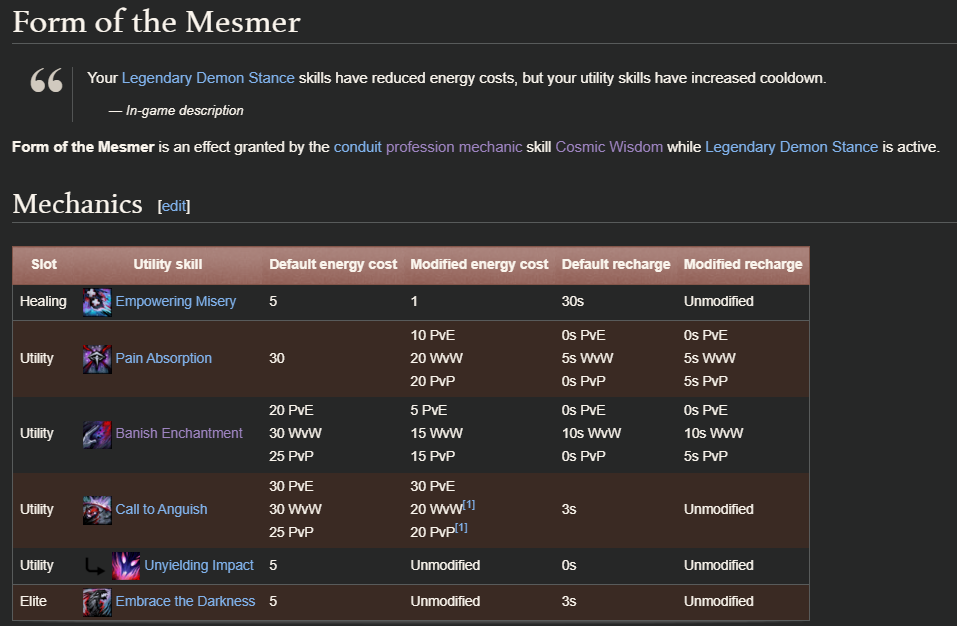Click the Unyielding Impact skill icon
The image size is (957, 626).
click(126, 566)
